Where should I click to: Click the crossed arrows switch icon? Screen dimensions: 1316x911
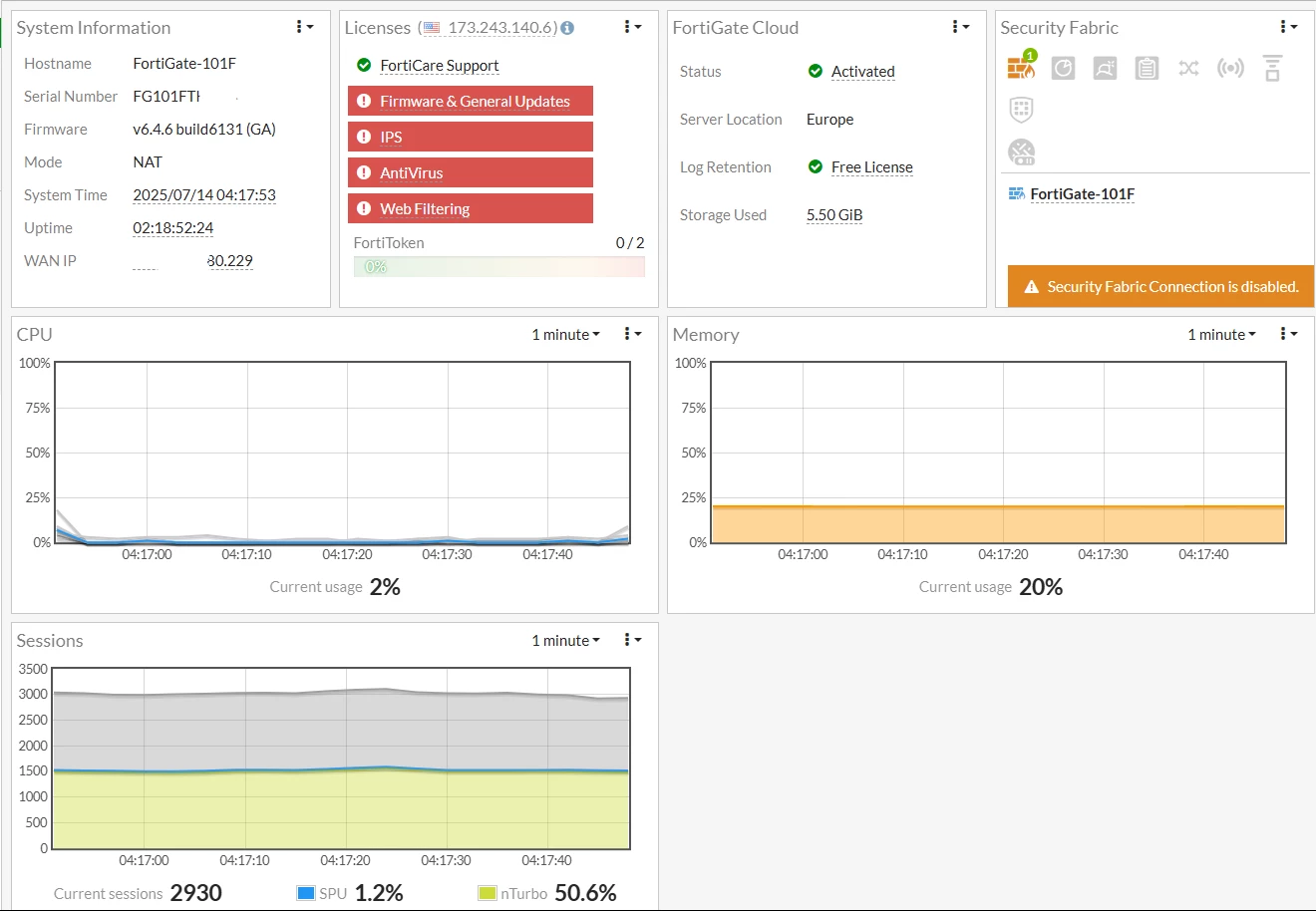[x=1188, y=68]
